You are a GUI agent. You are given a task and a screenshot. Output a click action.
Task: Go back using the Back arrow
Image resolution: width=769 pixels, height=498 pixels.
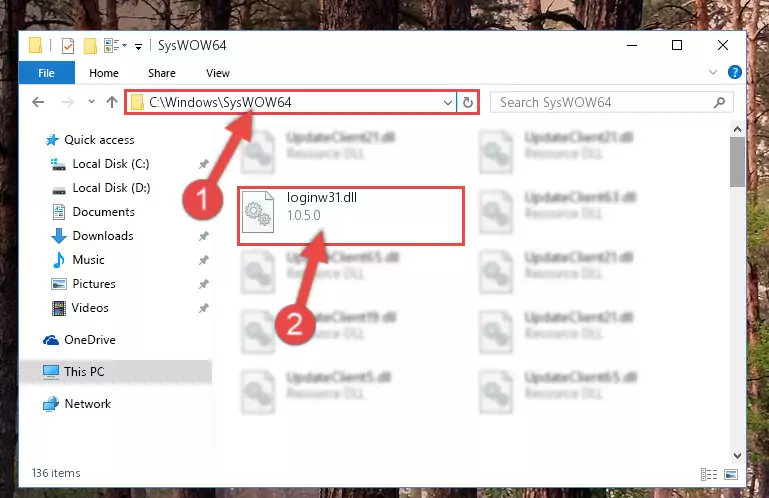tap(38, 102)
